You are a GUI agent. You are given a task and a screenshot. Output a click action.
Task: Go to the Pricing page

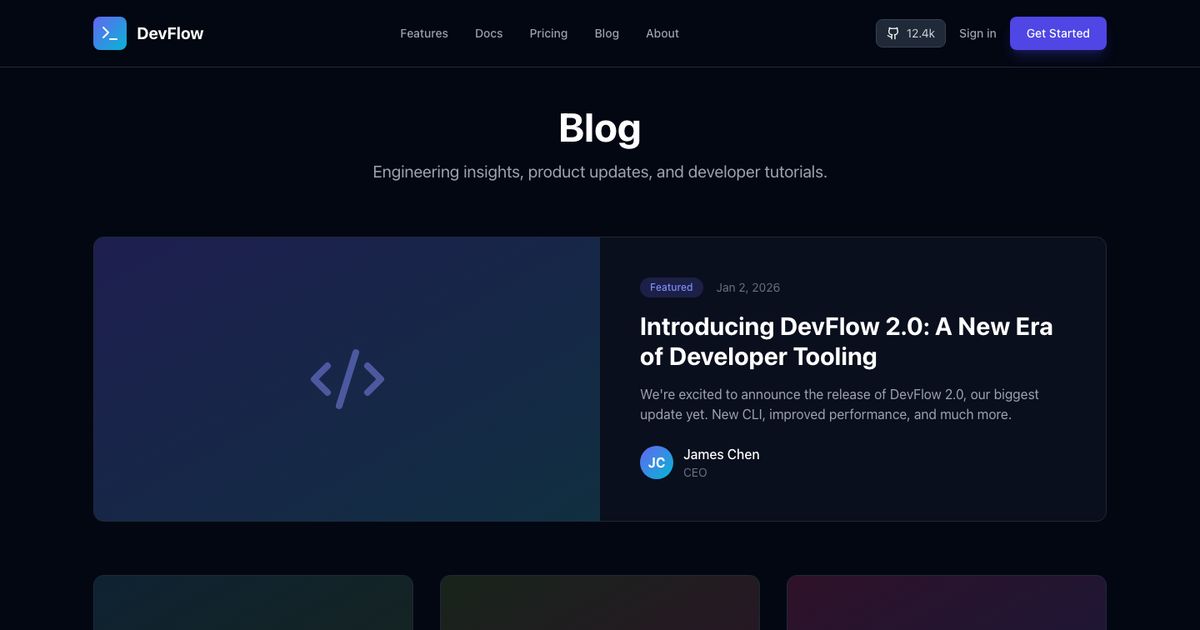[x=548, y=33]
